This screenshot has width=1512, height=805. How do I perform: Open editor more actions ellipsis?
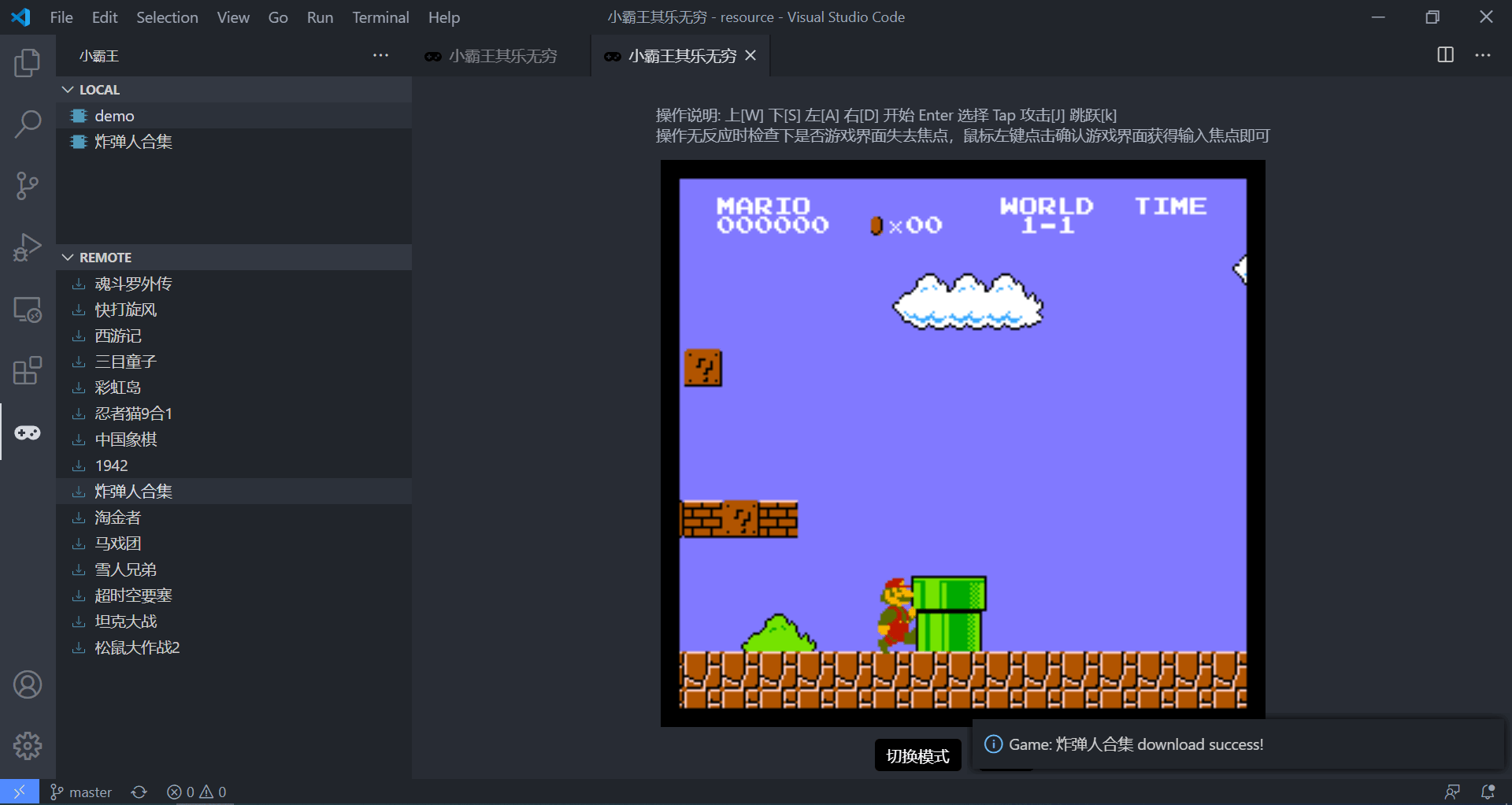[1483, 55]
